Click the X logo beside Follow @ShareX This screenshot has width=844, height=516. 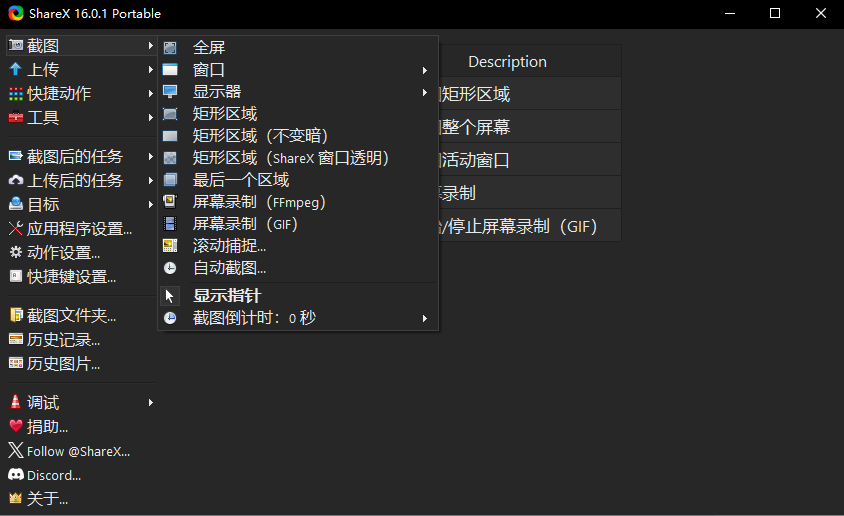(x=16, y=450)
